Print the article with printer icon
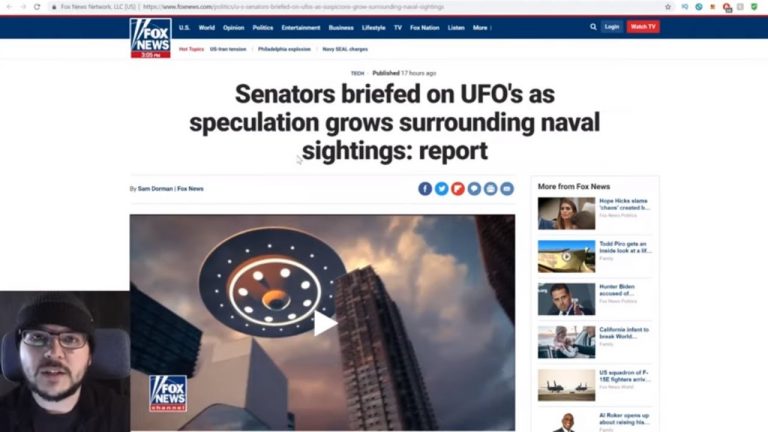 pyautogui.click(x=490, y=189)
